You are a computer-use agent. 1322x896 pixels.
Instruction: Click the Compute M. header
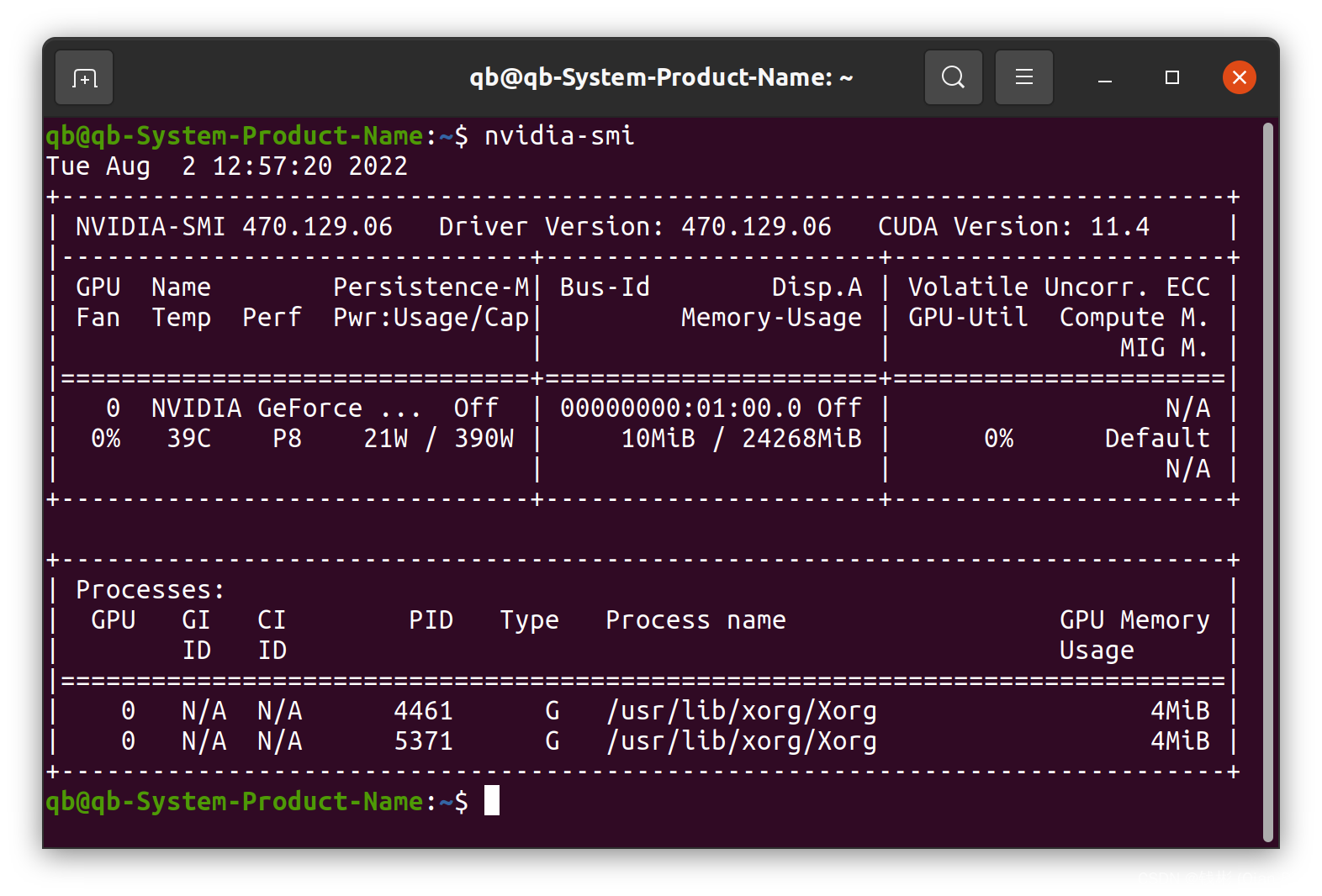pos(1134,317)
